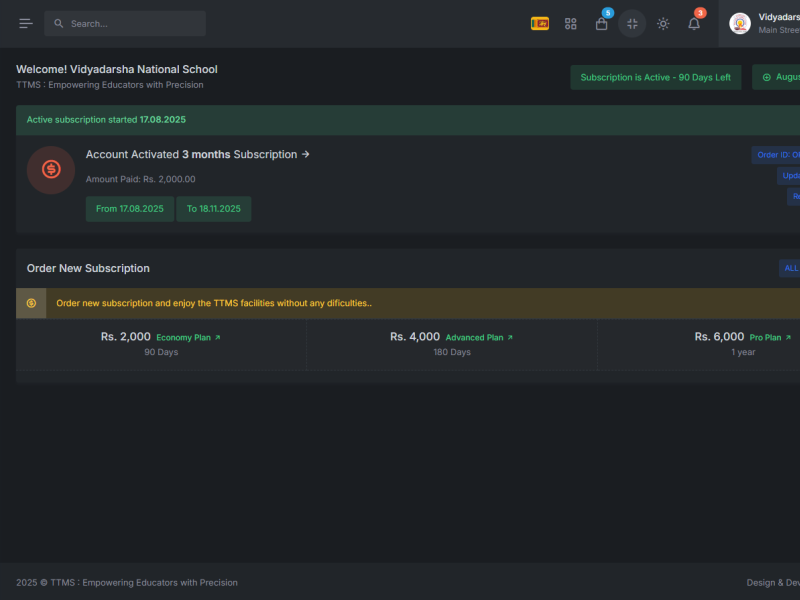Select the Advanced Plan link

click(479, 338)
